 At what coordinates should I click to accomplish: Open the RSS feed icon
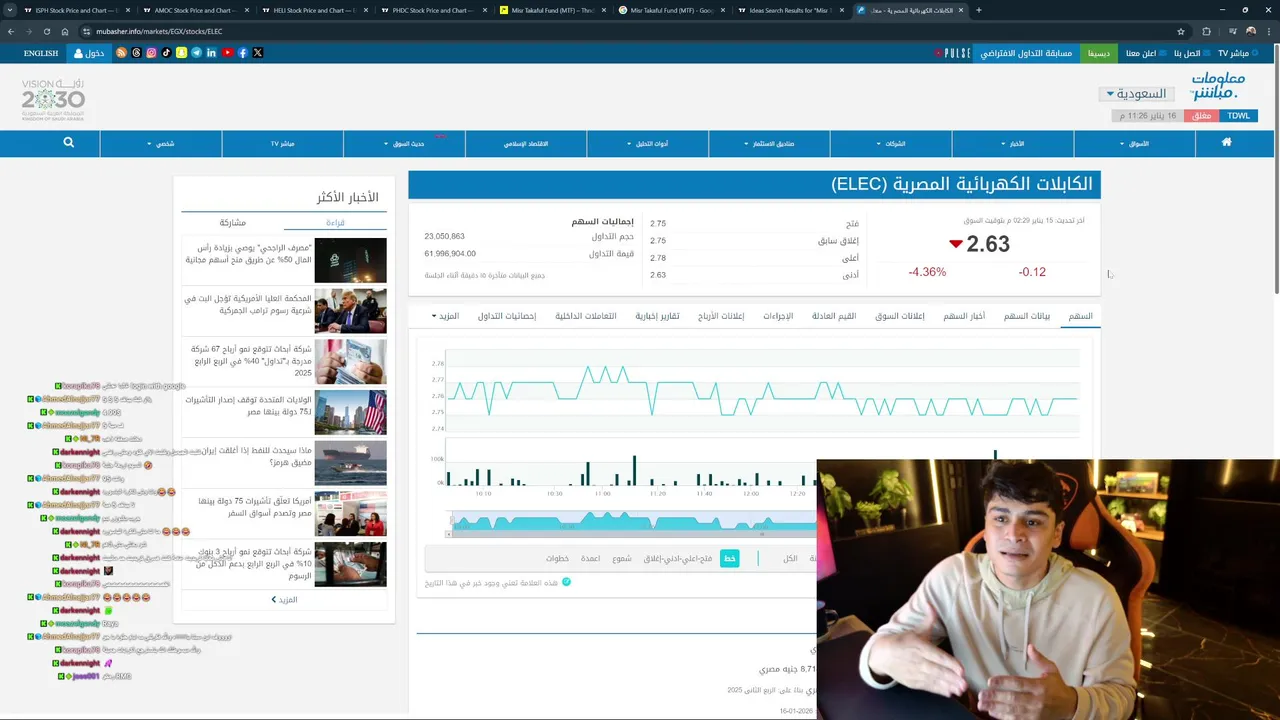121,53
